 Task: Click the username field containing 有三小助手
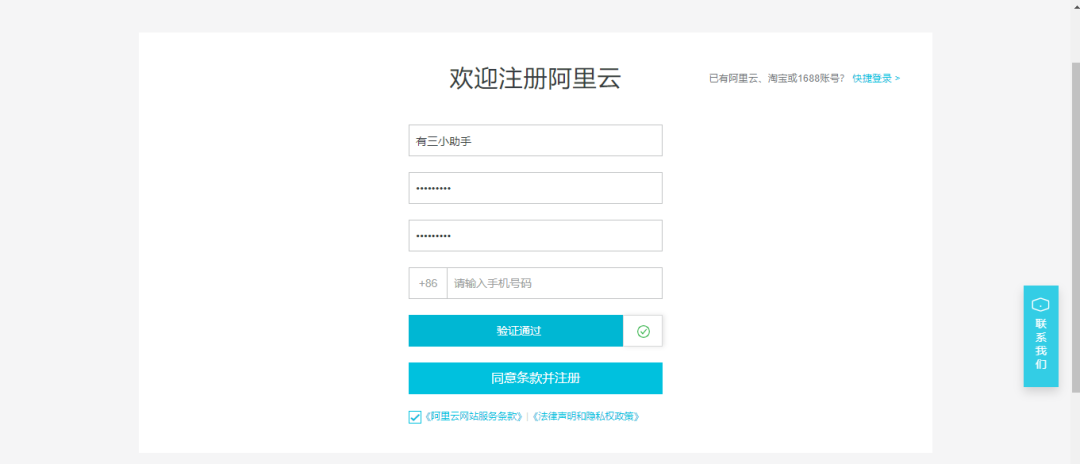(x=535, y=140)
